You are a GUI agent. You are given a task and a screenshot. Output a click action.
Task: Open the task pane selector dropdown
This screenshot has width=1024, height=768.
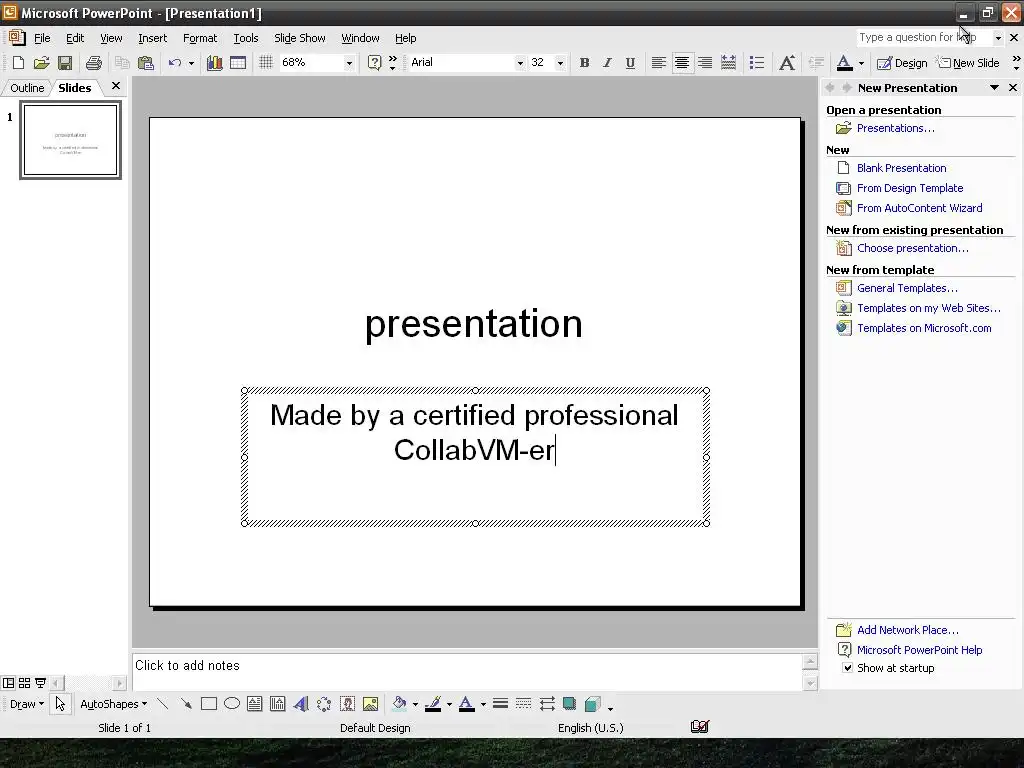tap(995, 88)
